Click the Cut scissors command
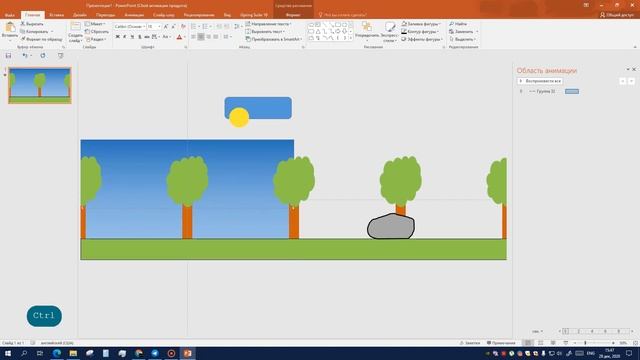Viewport: 640px width, 360px height. (32, 24)
